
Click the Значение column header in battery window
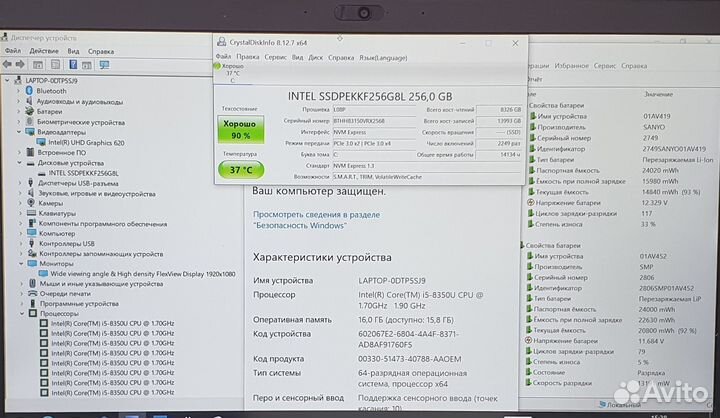658,94
